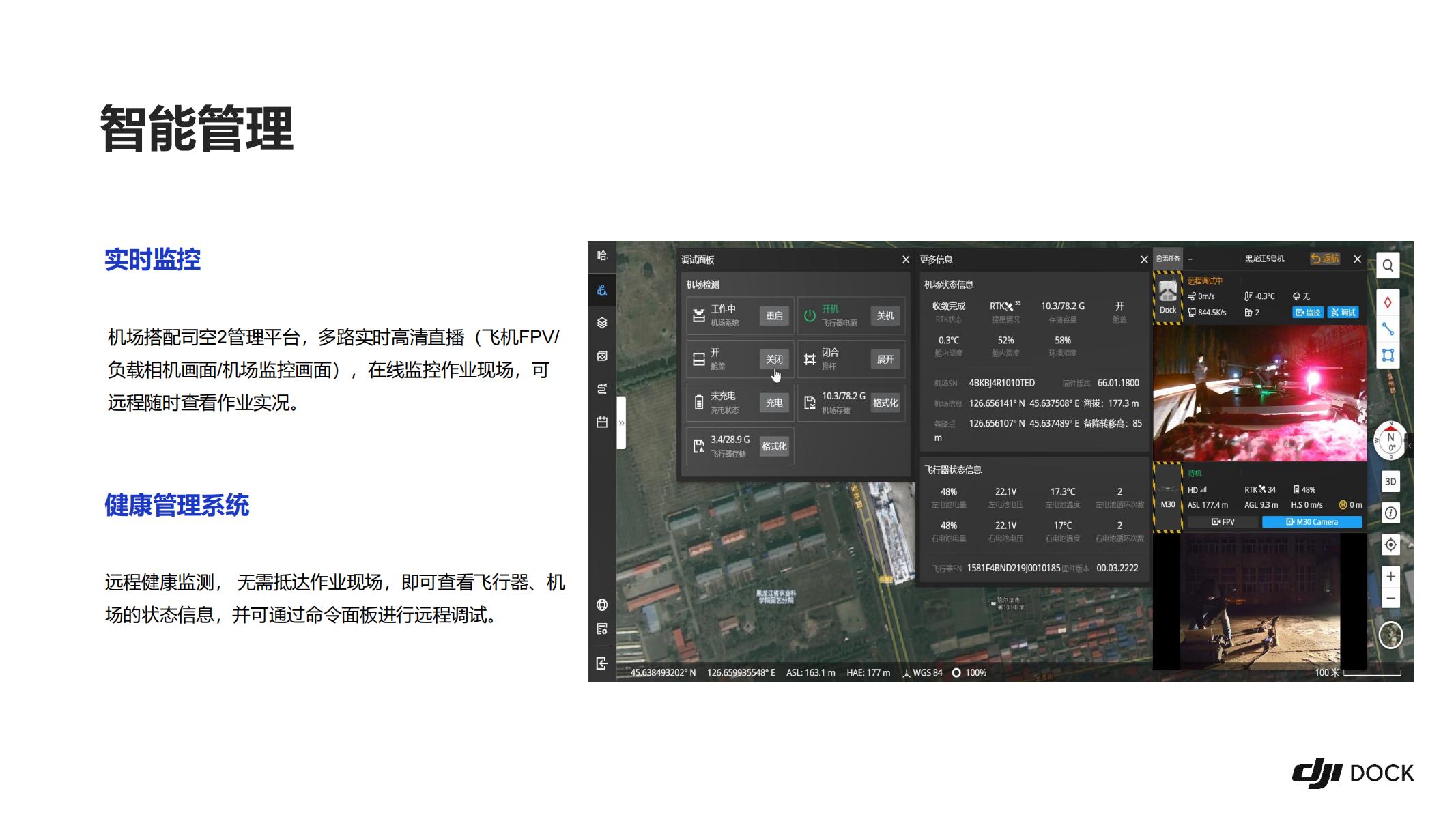Screen dimensions: 1456x819
Task: Click the green aircraft power icon
Action: (810, 316)
